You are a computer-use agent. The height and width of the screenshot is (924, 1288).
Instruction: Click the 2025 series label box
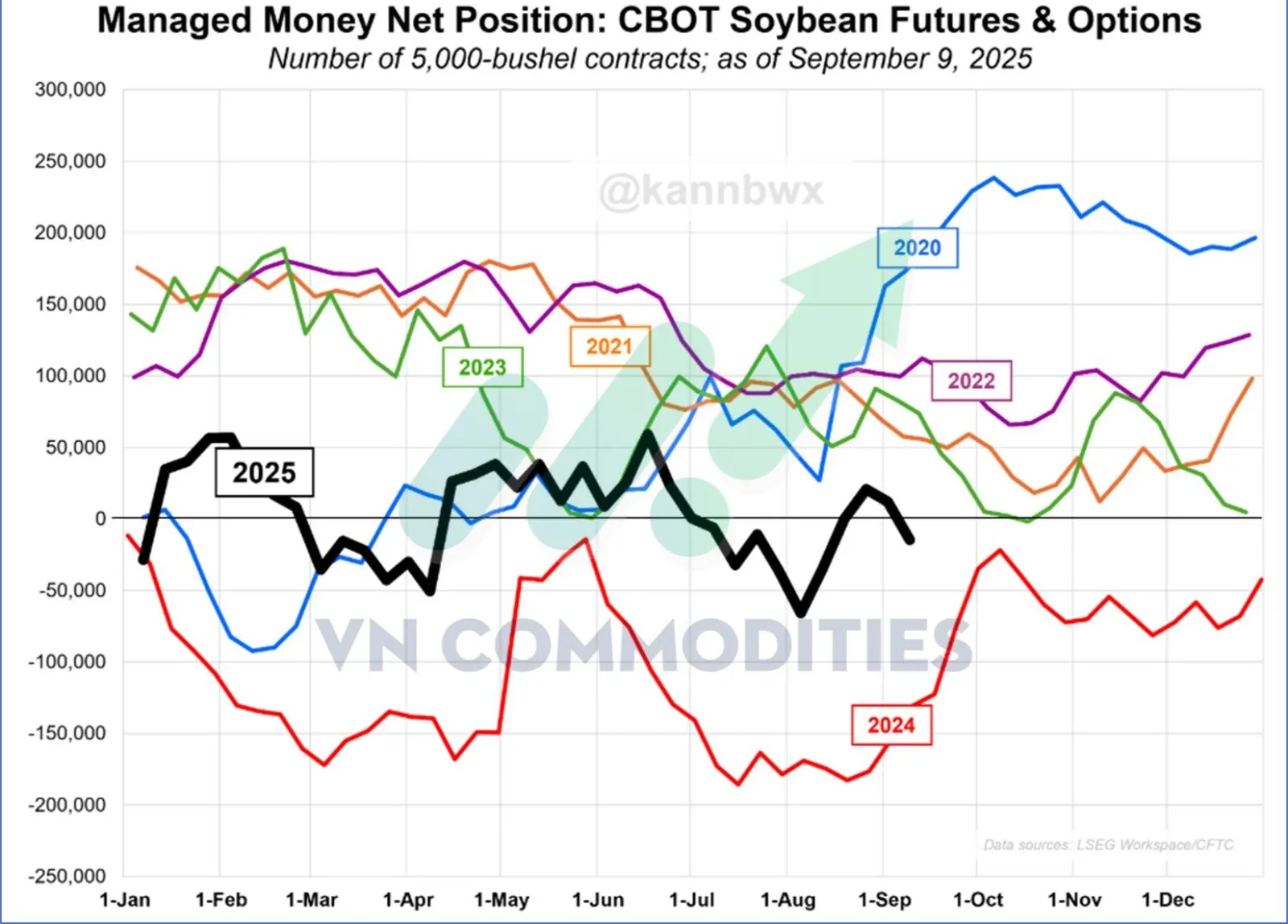tap(264, 472)
